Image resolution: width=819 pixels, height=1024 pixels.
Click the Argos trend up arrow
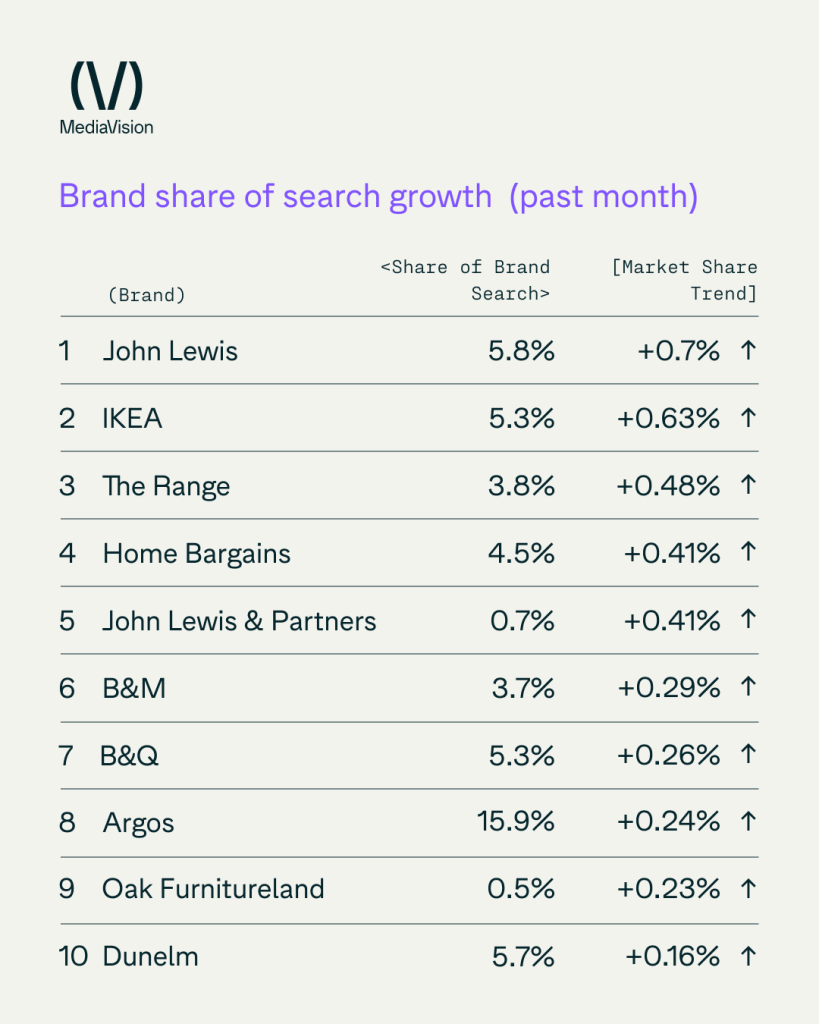tap(746, 822)
